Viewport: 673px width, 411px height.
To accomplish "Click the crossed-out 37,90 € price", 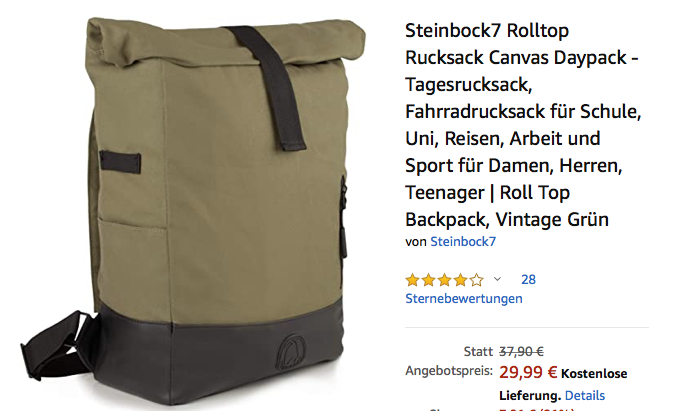I will (521, 352).
